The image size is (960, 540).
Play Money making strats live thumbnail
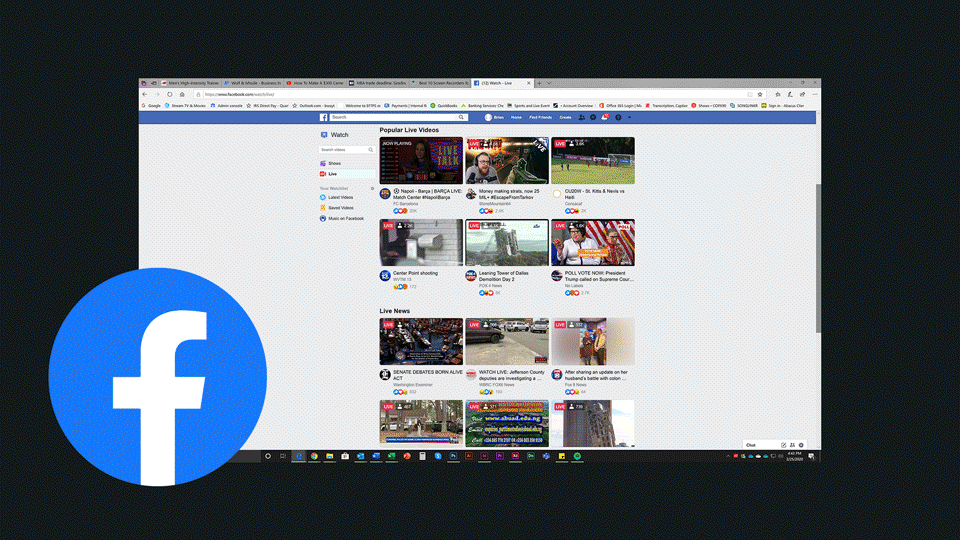[507, 161]
